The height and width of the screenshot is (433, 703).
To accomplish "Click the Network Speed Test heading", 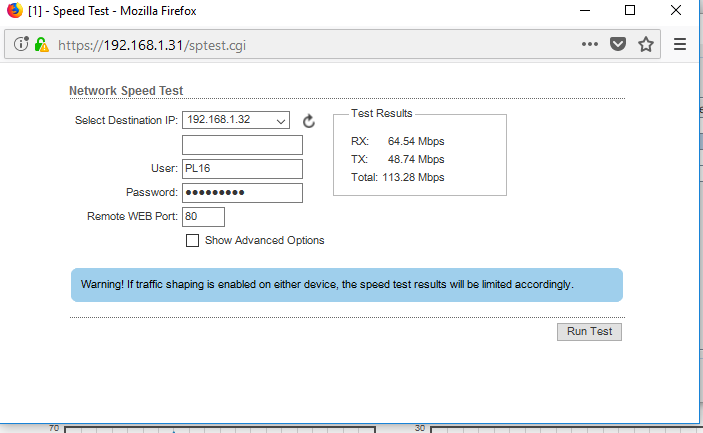I will [126, 91].
